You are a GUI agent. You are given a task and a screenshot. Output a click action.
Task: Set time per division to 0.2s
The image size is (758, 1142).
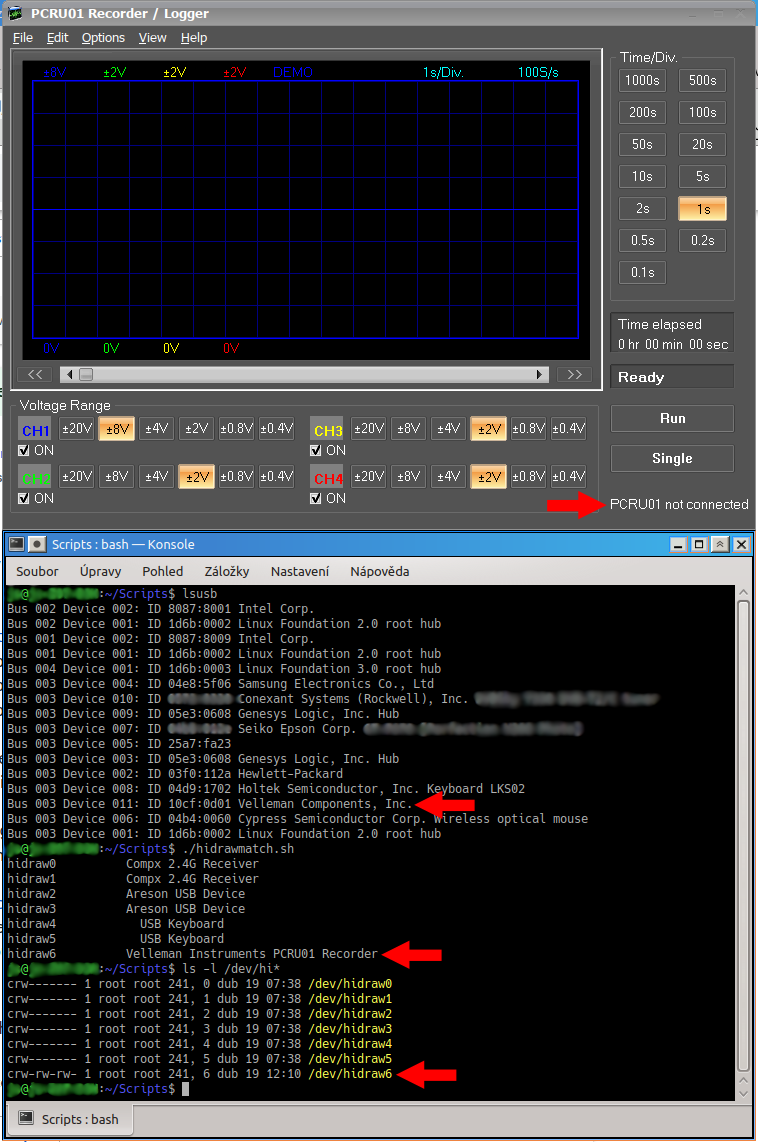click(703, 240)
